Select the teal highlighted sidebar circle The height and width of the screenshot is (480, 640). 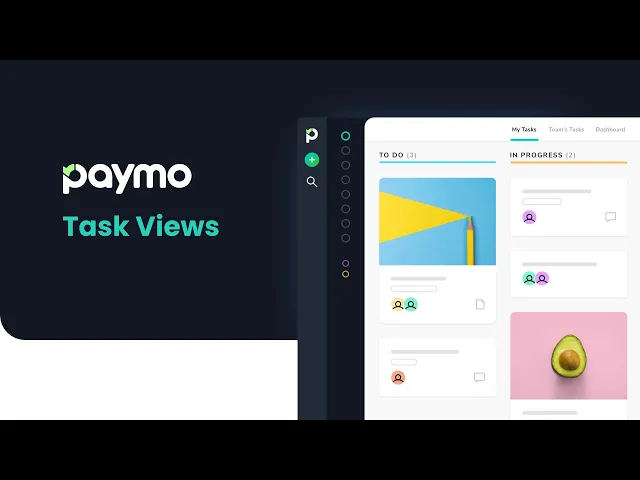click(x=345, y=136)
